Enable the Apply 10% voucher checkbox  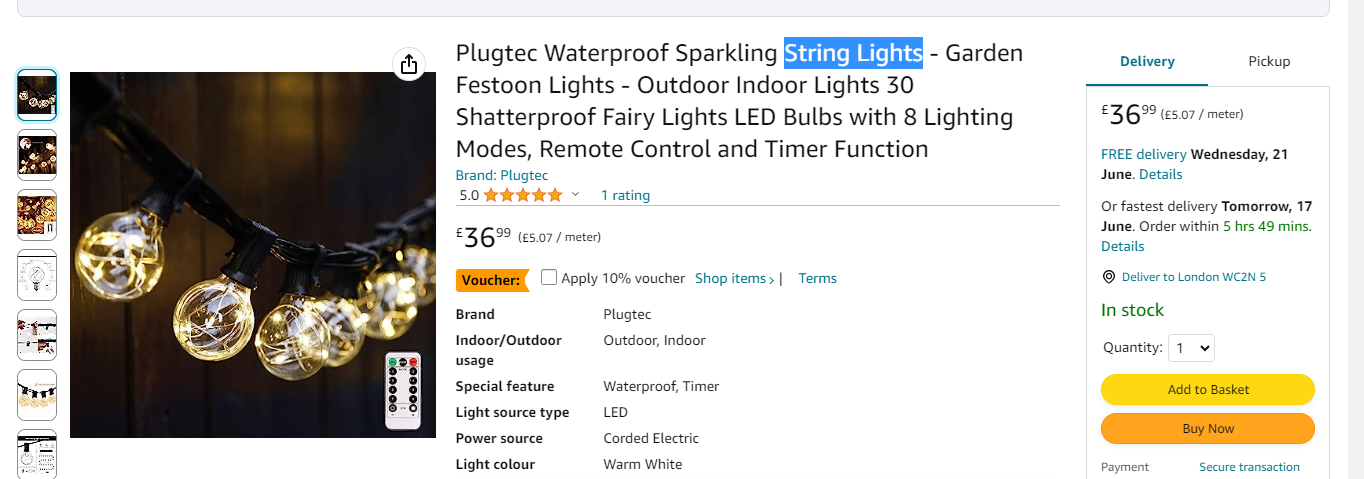[x=548, y=277]
